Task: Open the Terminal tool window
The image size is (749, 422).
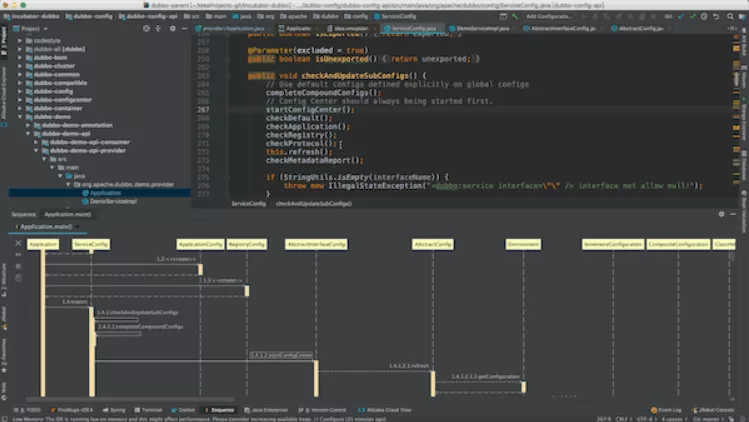Action: (149, 410)
